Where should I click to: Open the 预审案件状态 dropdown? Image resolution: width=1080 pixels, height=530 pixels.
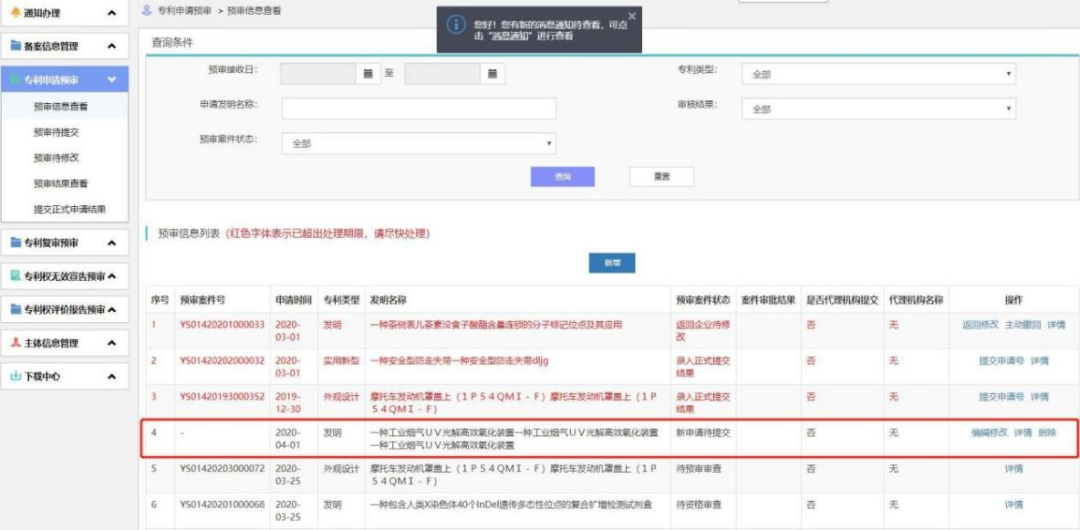pyautogui.click(x=418, y=144)
